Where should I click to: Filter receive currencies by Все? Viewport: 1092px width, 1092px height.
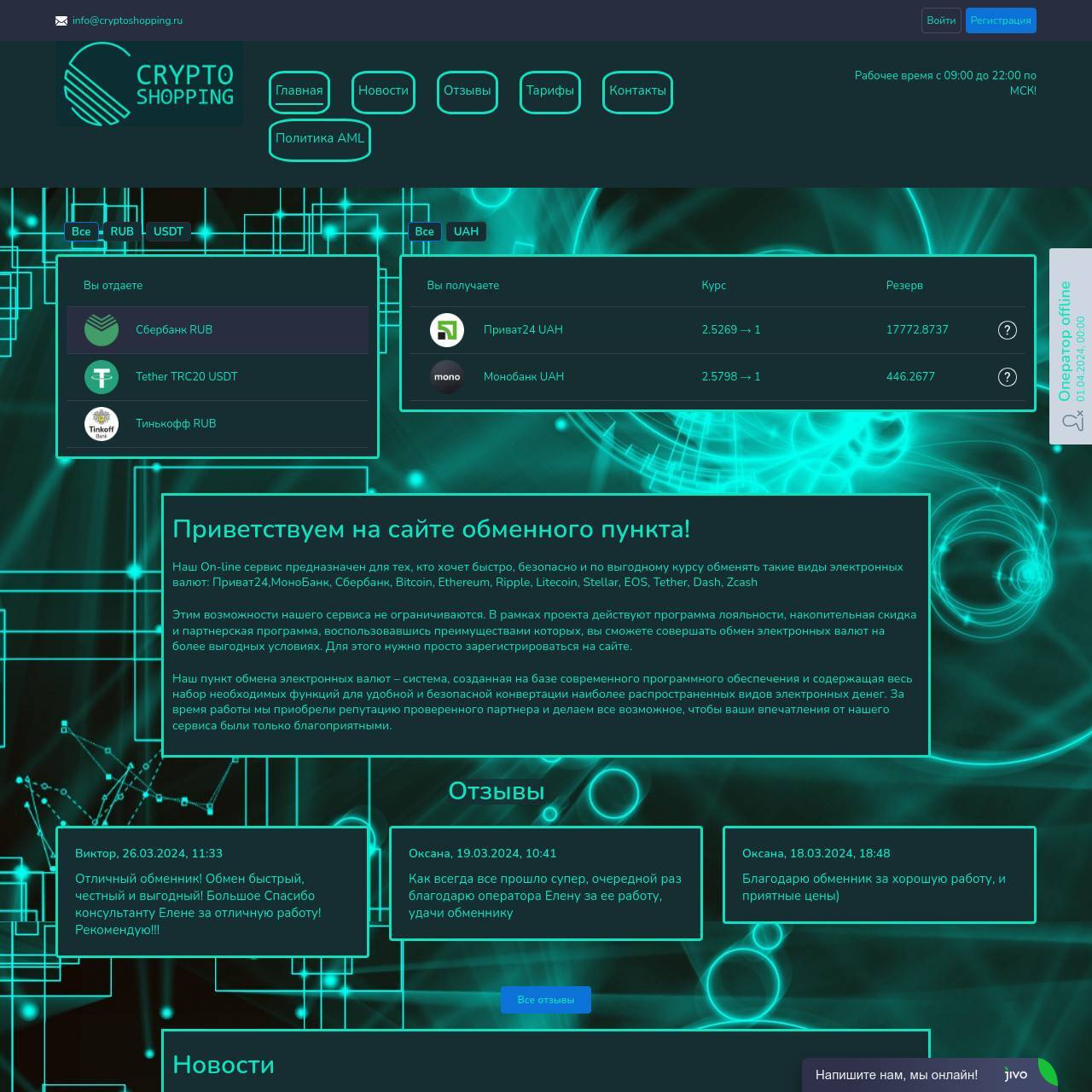click(425, 231)
